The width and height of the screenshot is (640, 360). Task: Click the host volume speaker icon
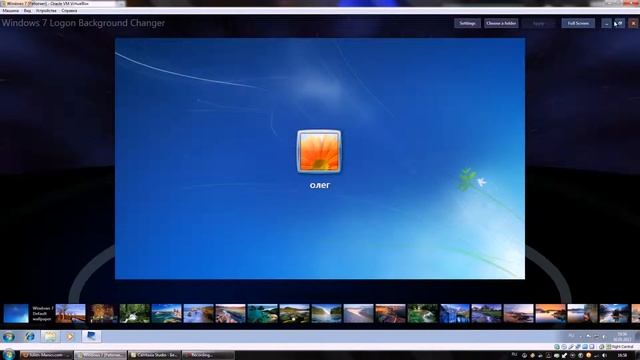click(x=604, y=356)
